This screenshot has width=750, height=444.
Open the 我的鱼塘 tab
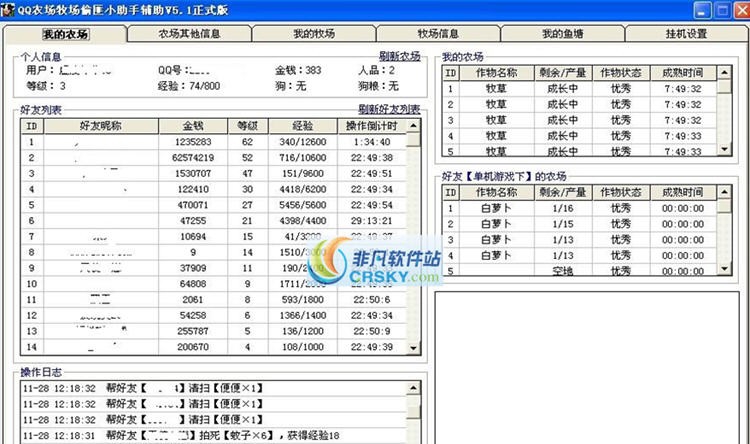coord(562,34)
